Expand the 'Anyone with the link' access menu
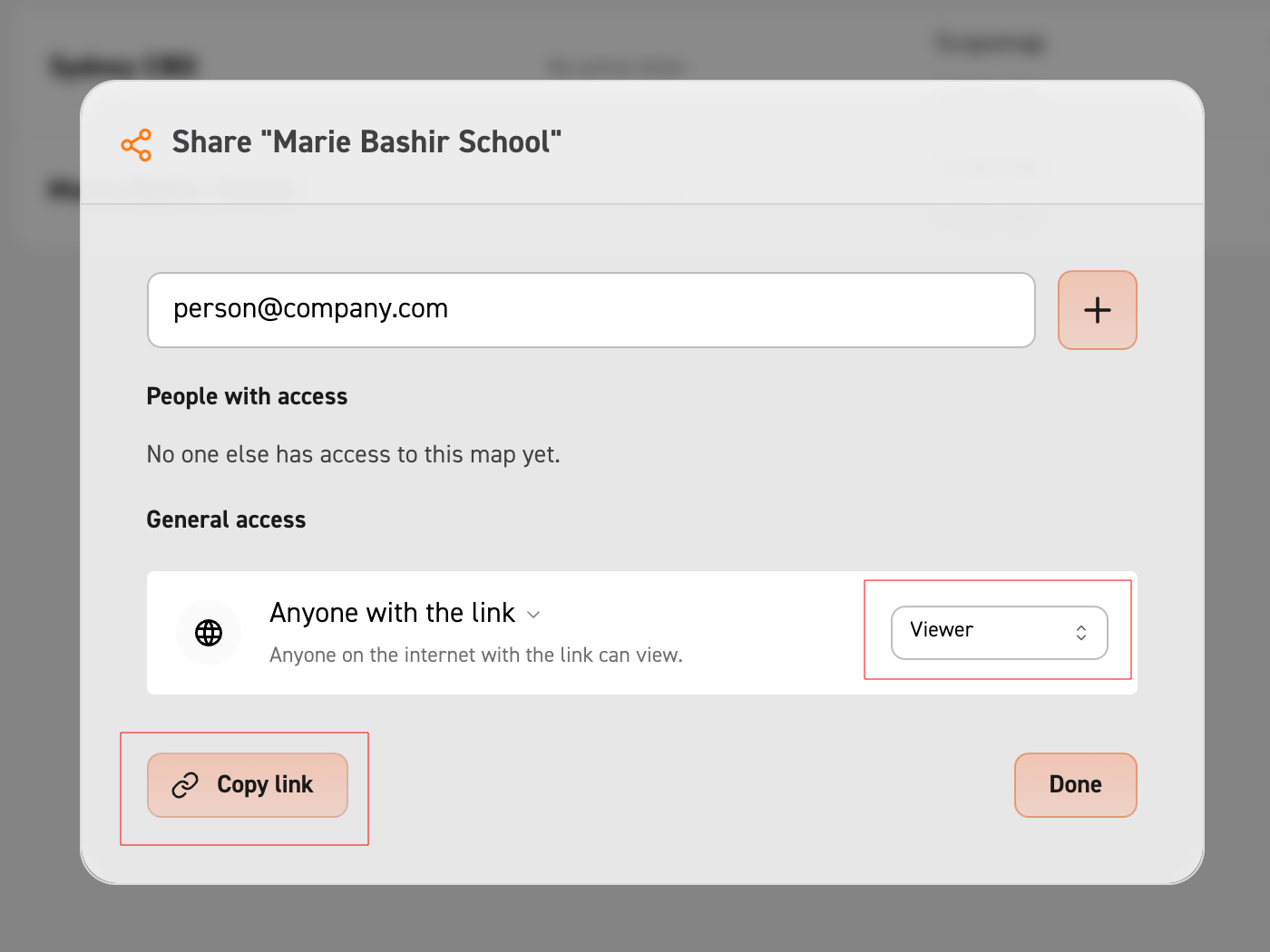The image size is (1270, 952). [x=405, y=614]
